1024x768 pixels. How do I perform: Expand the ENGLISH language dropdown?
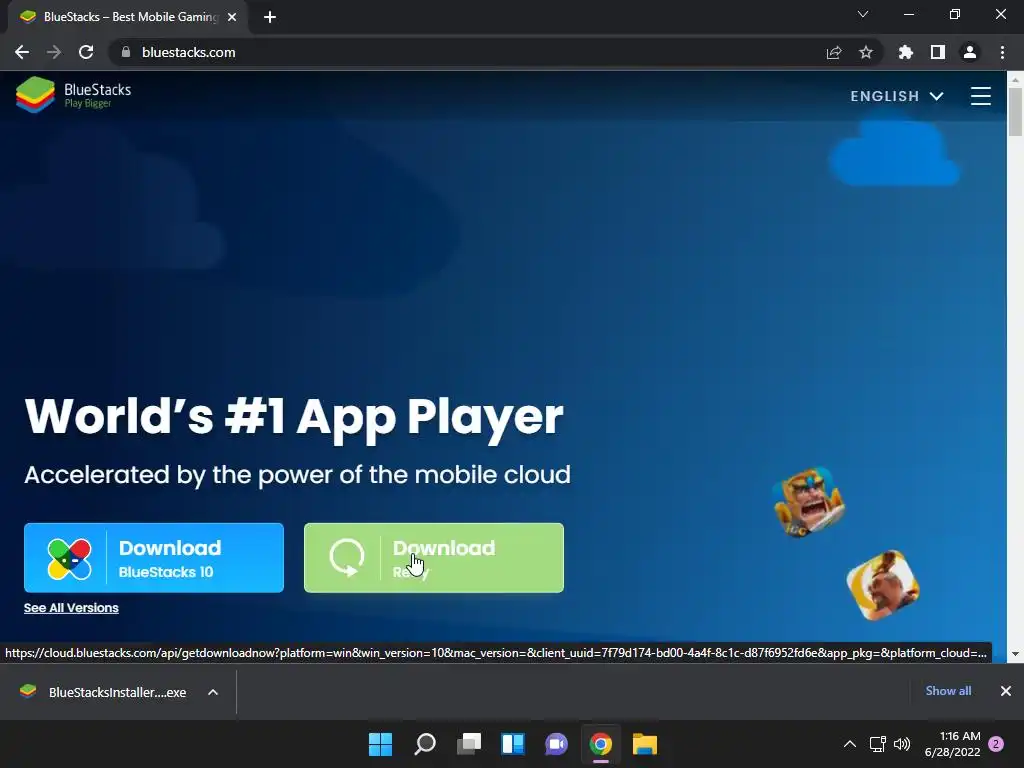tap(897, 96)
